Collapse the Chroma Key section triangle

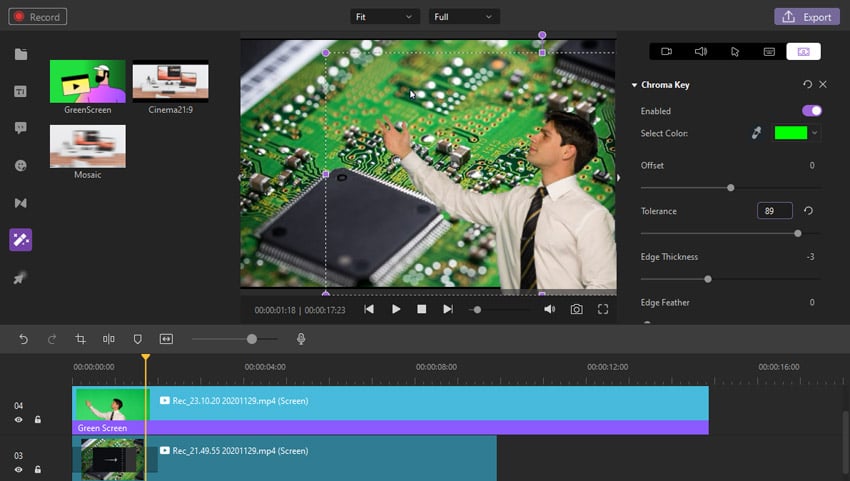(x=634, y=85)
